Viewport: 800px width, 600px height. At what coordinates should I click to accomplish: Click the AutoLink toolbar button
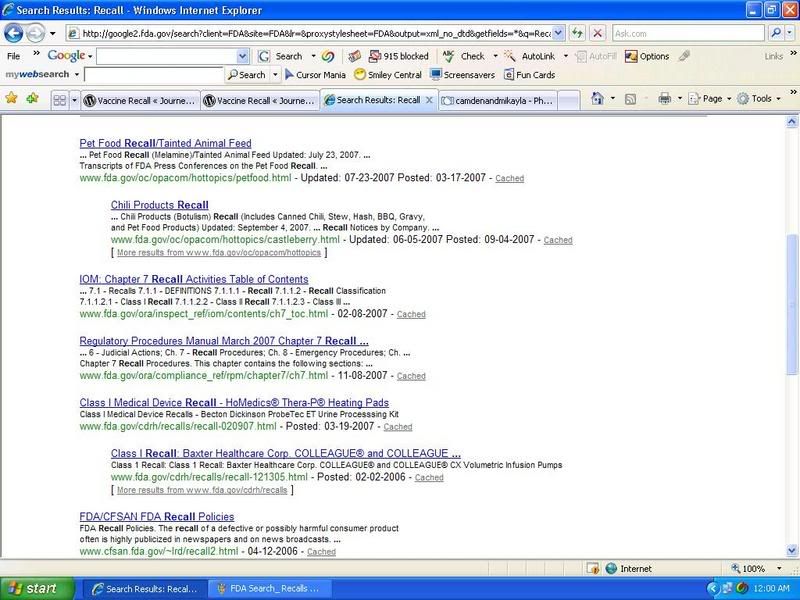coord(530,56)
